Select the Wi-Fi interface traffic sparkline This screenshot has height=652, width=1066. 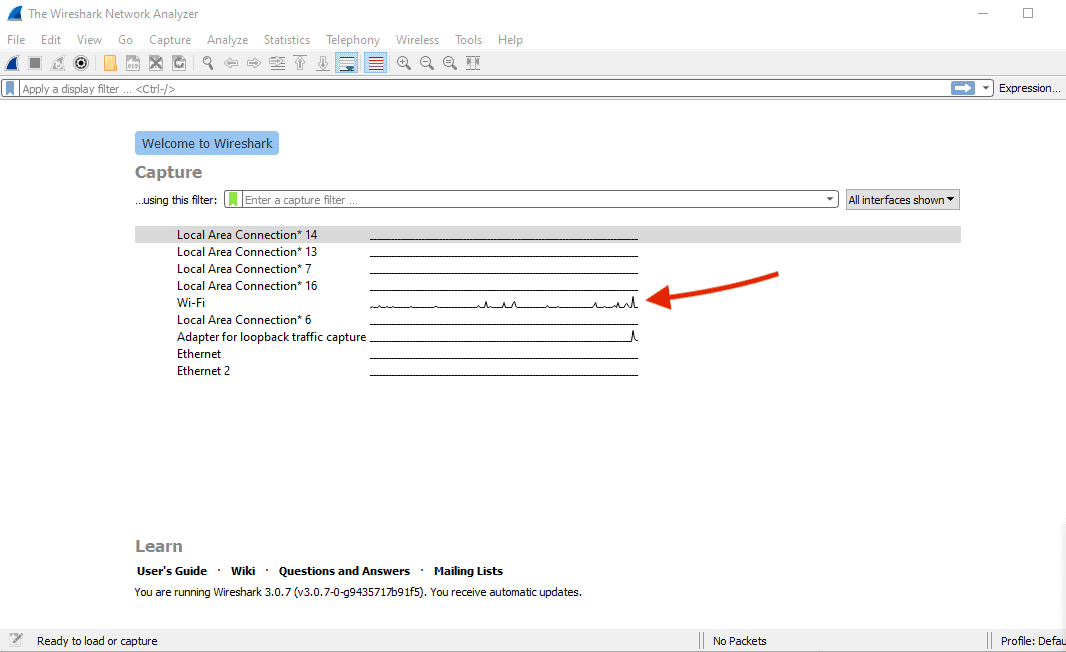coord(504,302)
